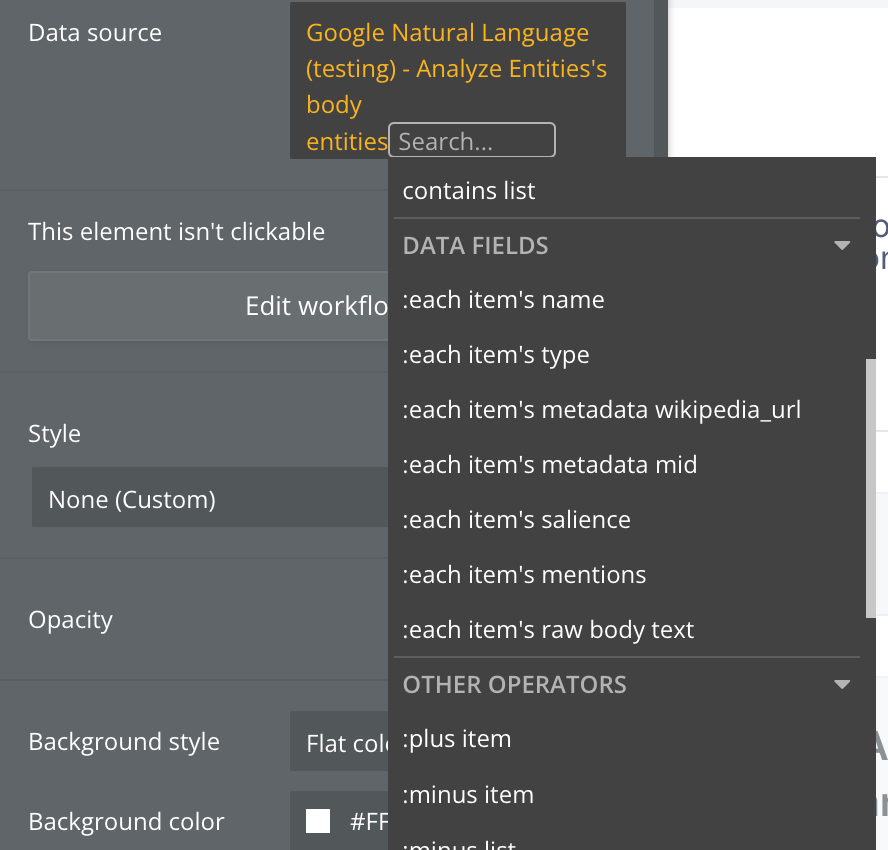Choose ':each item's type' option

[495, 355]
